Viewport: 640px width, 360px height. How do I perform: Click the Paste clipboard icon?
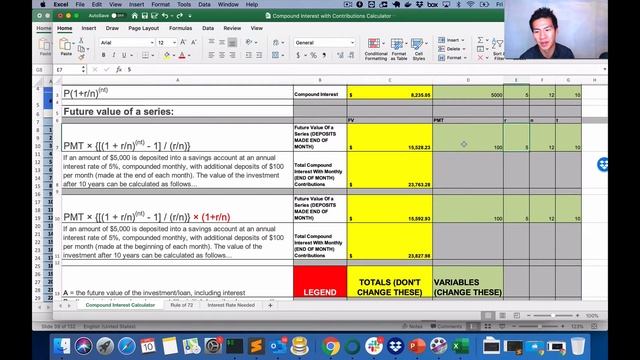[x=65, y=44]
